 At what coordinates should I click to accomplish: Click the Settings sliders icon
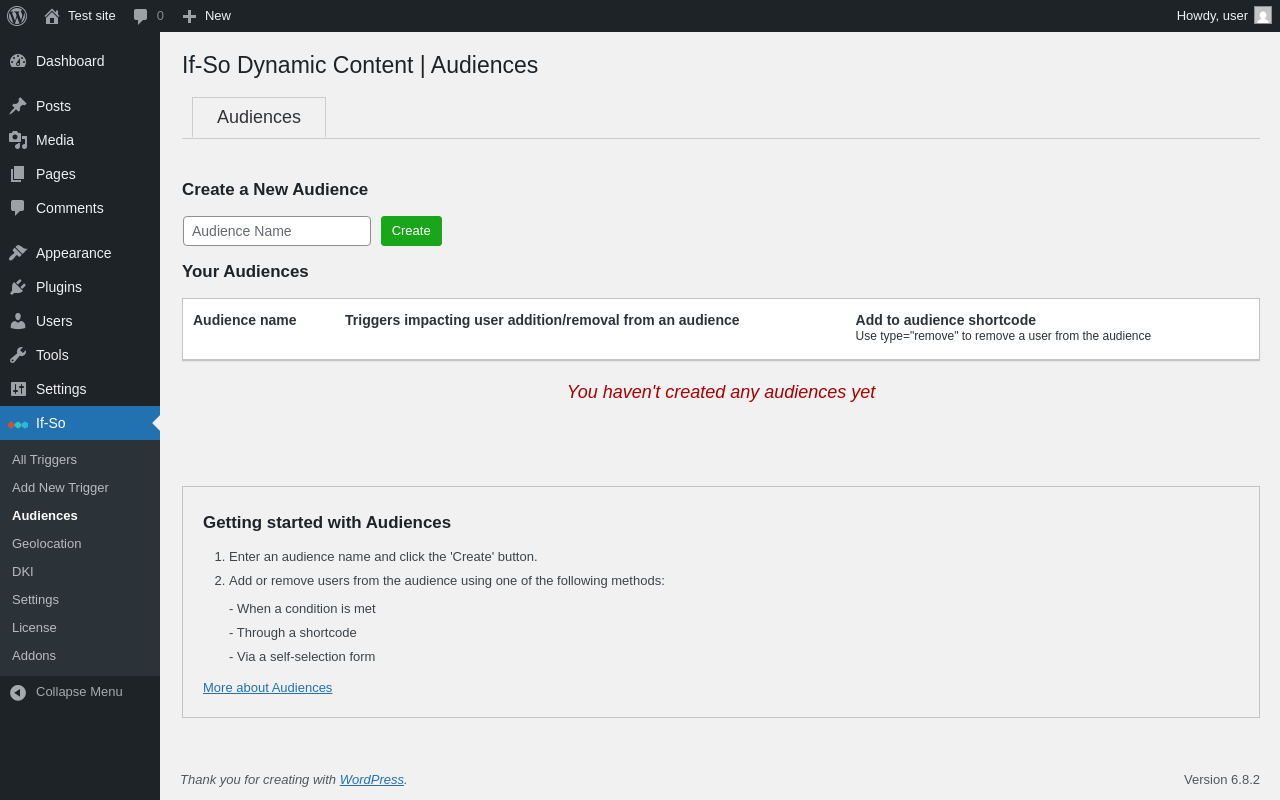pos(18,389)
